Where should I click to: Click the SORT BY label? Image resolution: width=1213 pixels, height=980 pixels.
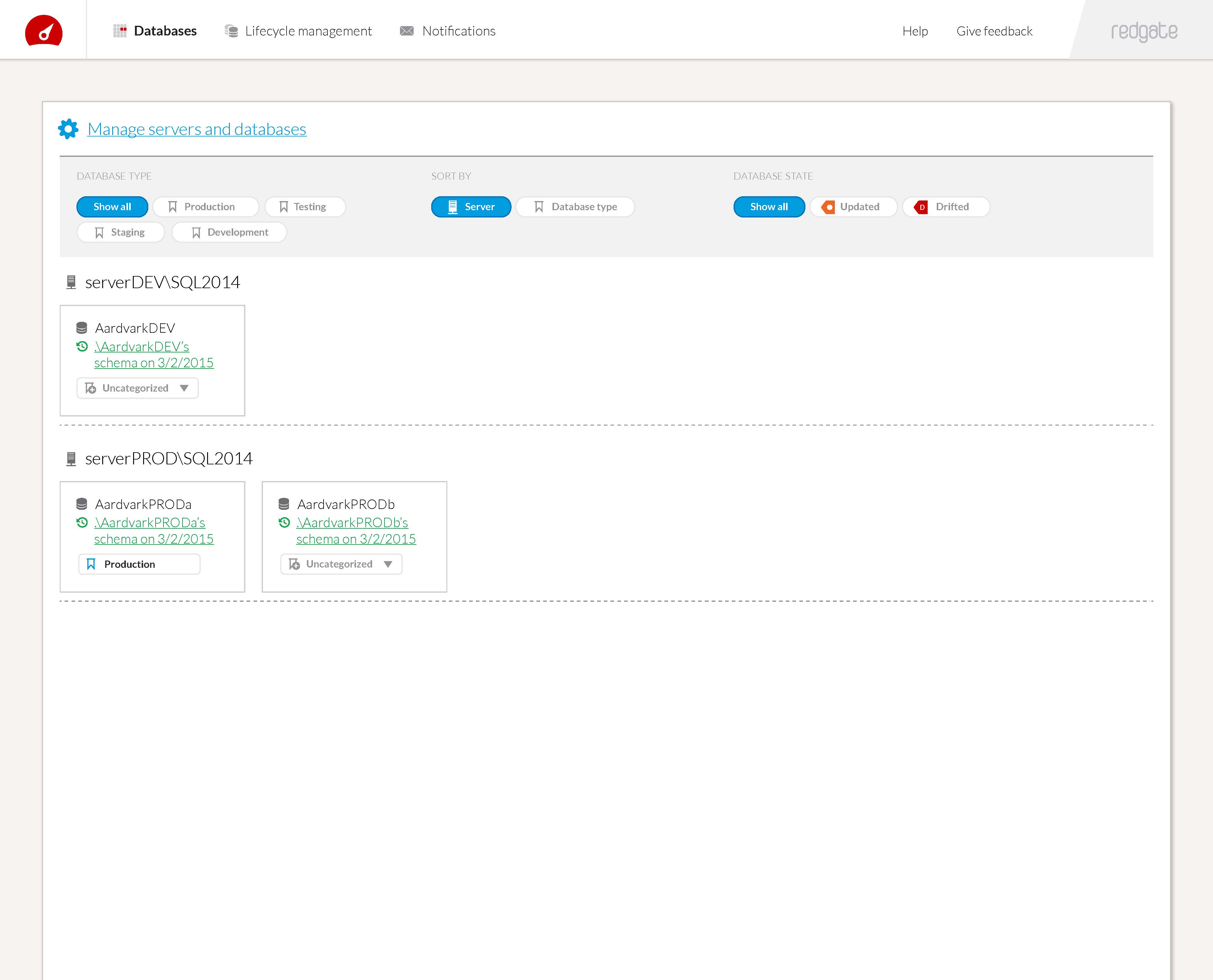tap(451, 176)
